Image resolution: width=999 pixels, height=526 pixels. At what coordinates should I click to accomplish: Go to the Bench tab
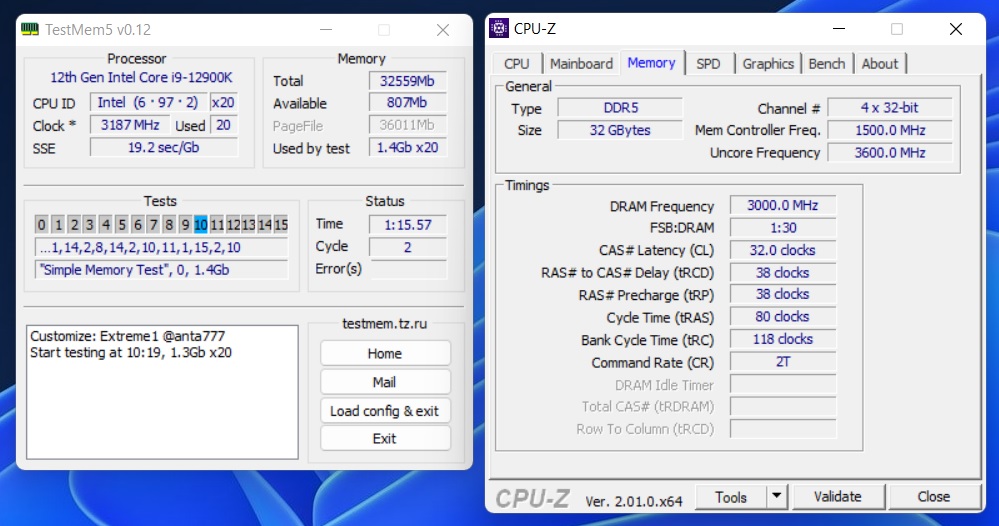(x=826, y=64)
